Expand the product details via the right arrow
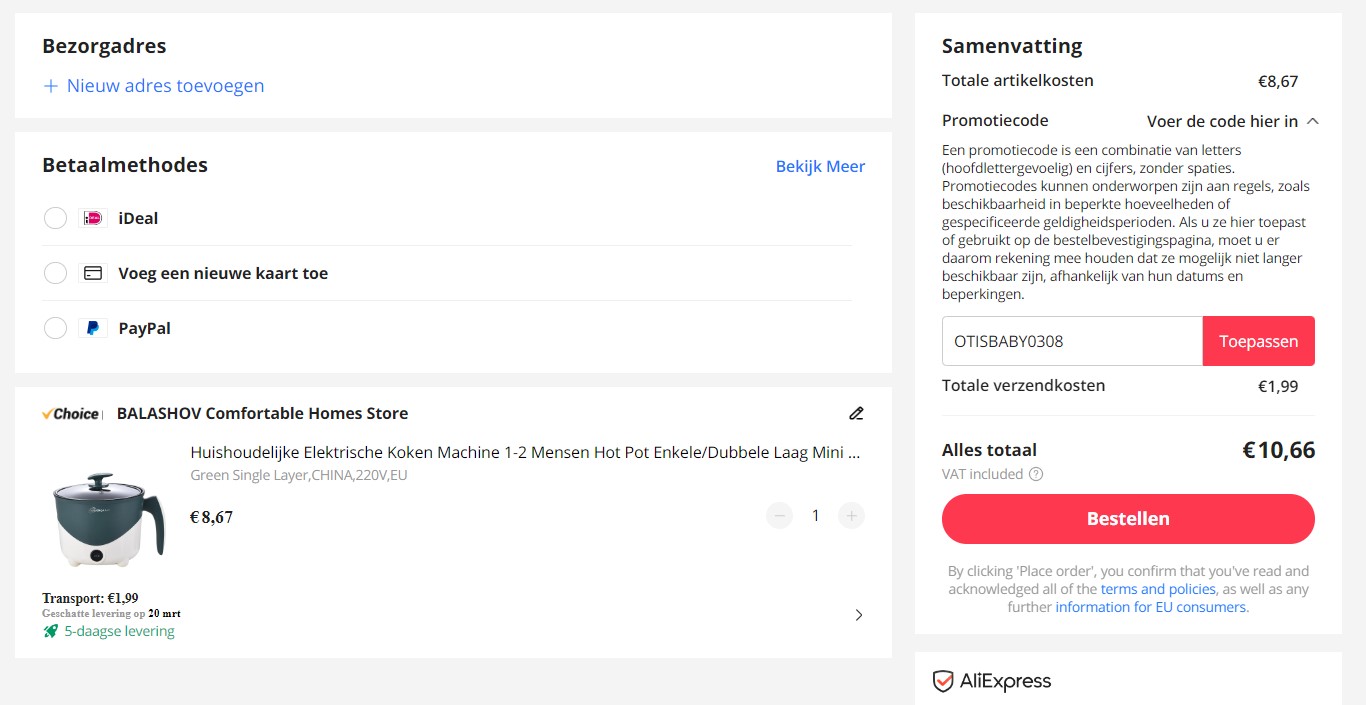Viewport: 1366px width, 705px height. [858, 614]
